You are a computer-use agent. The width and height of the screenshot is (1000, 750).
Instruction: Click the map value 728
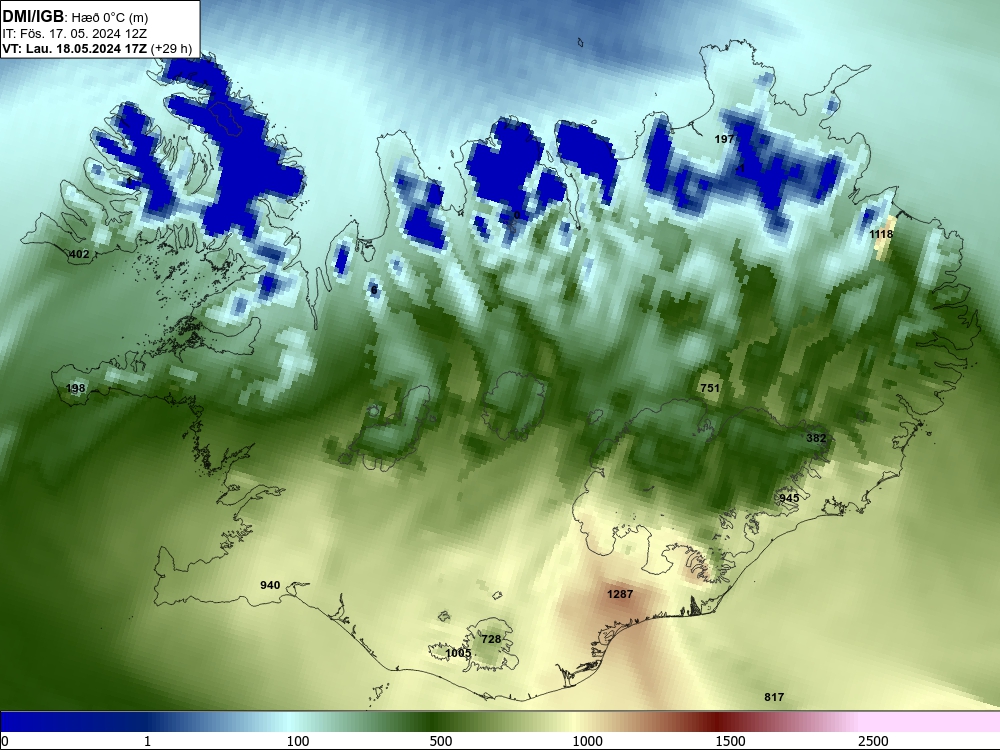tap(491, 639)
